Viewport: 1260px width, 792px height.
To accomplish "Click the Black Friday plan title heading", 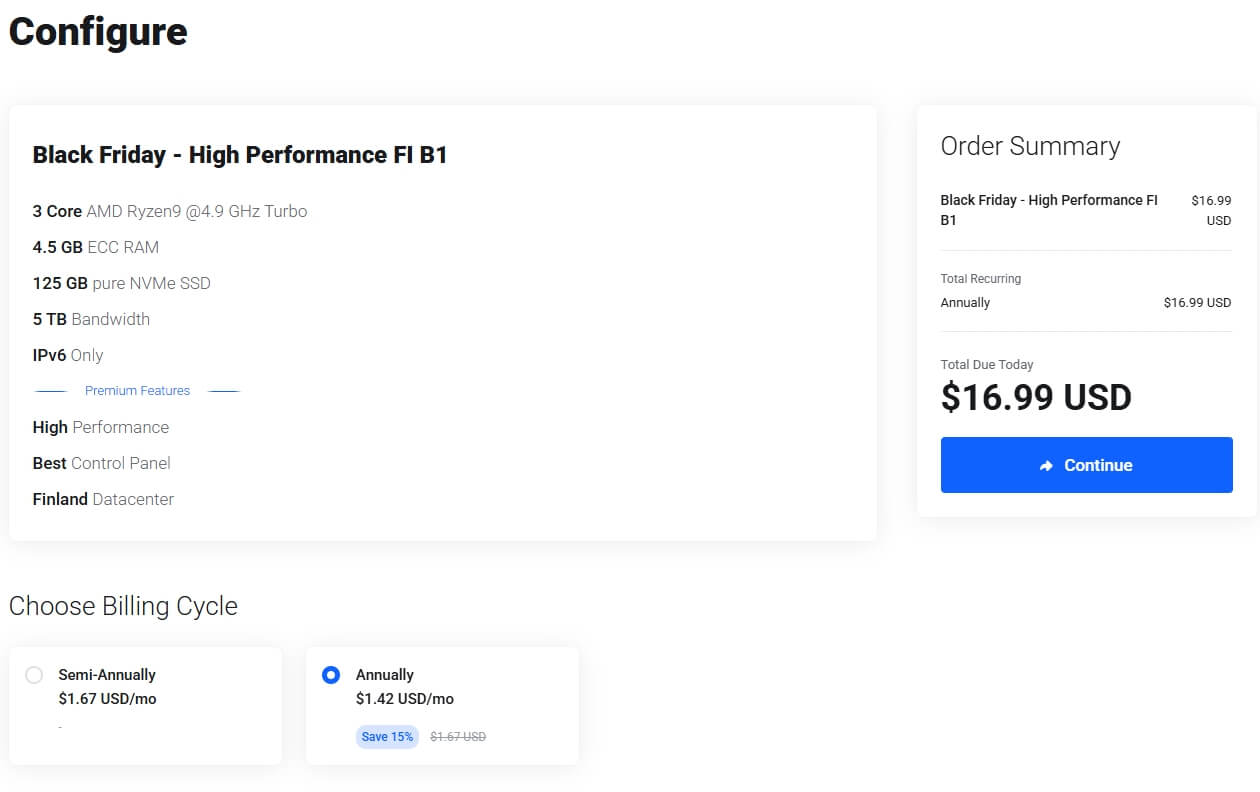I will pos(240,155).
